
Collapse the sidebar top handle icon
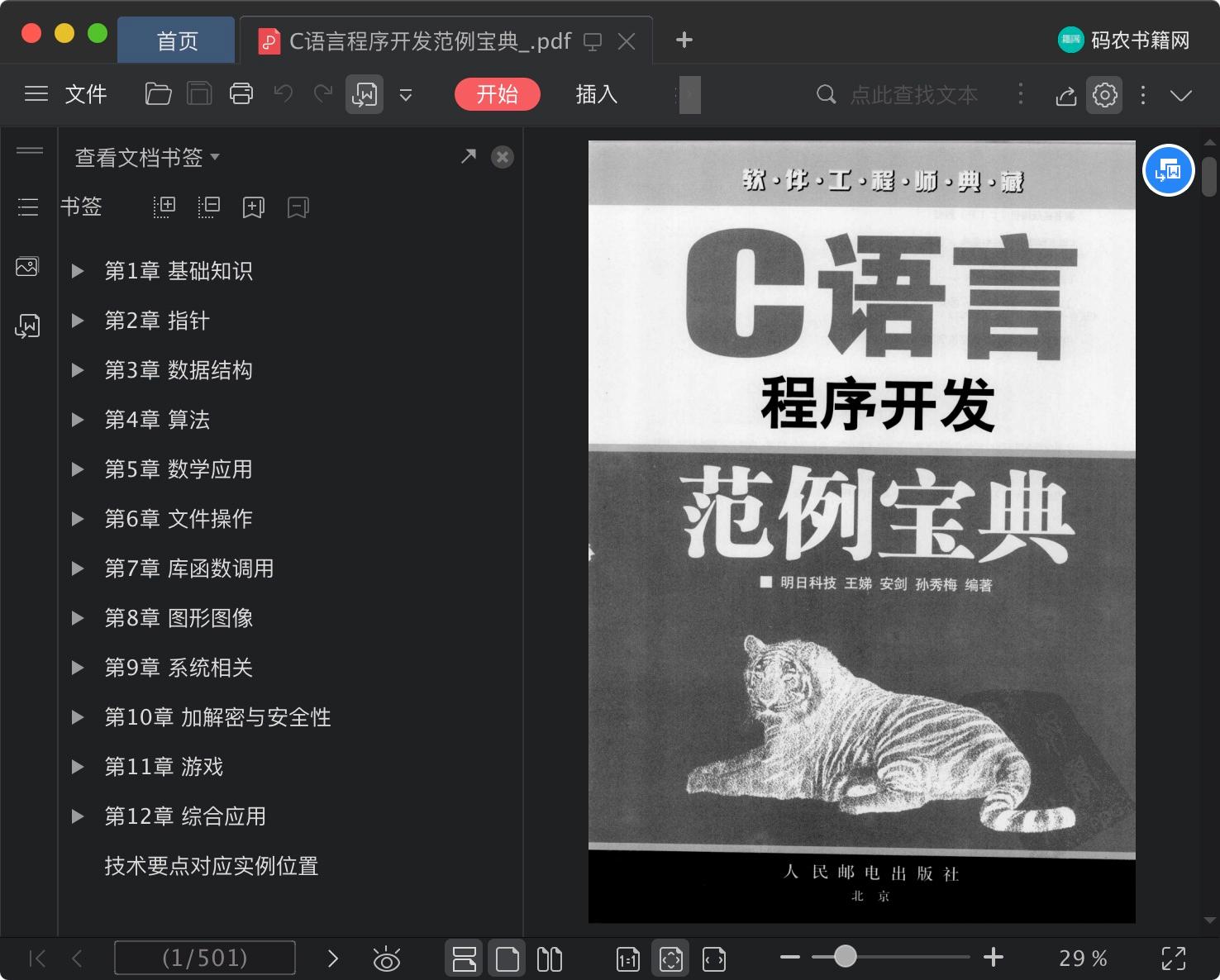30,150
